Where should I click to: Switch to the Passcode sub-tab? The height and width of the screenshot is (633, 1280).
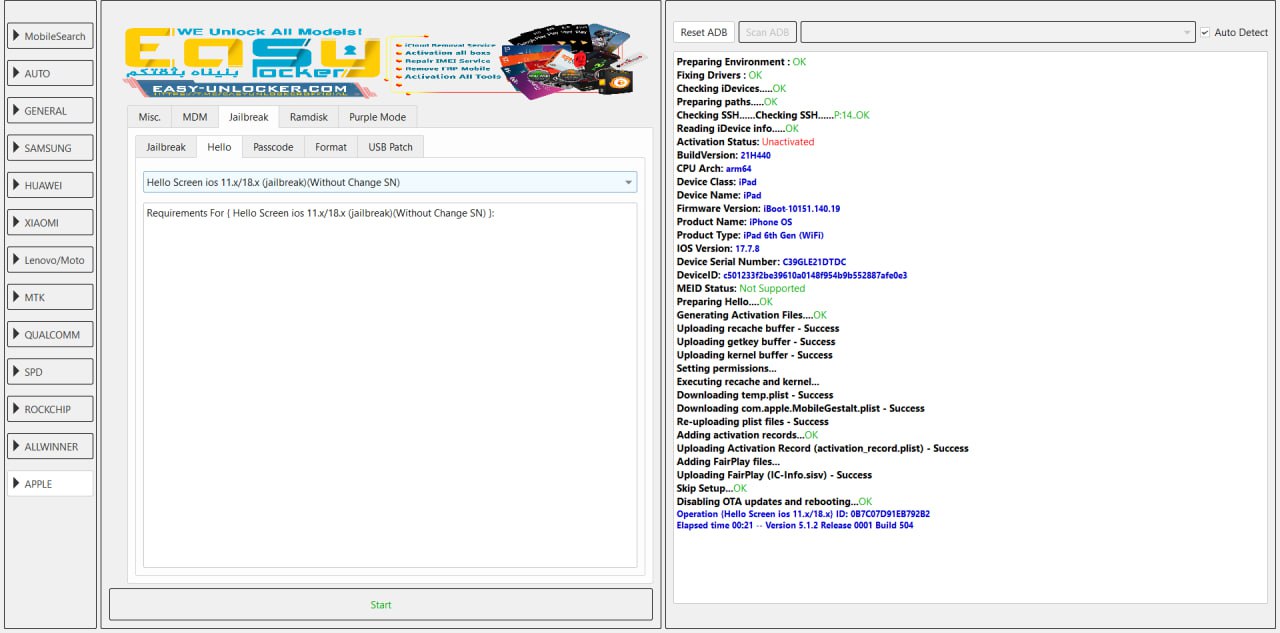pos(273,147)
